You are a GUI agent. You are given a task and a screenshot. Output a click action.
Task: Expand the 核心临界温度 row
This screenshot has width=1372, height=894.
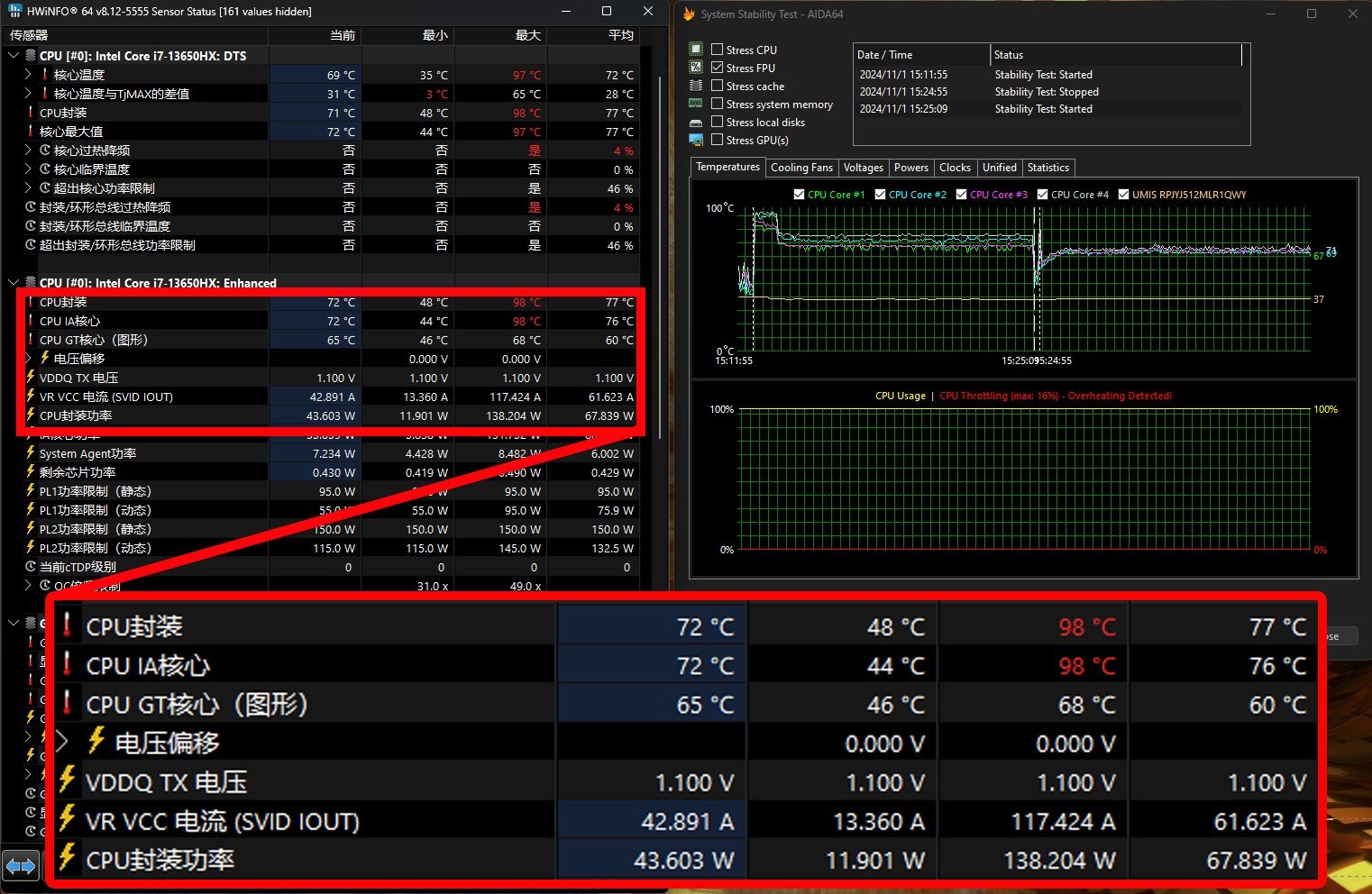tap(28, 169)
